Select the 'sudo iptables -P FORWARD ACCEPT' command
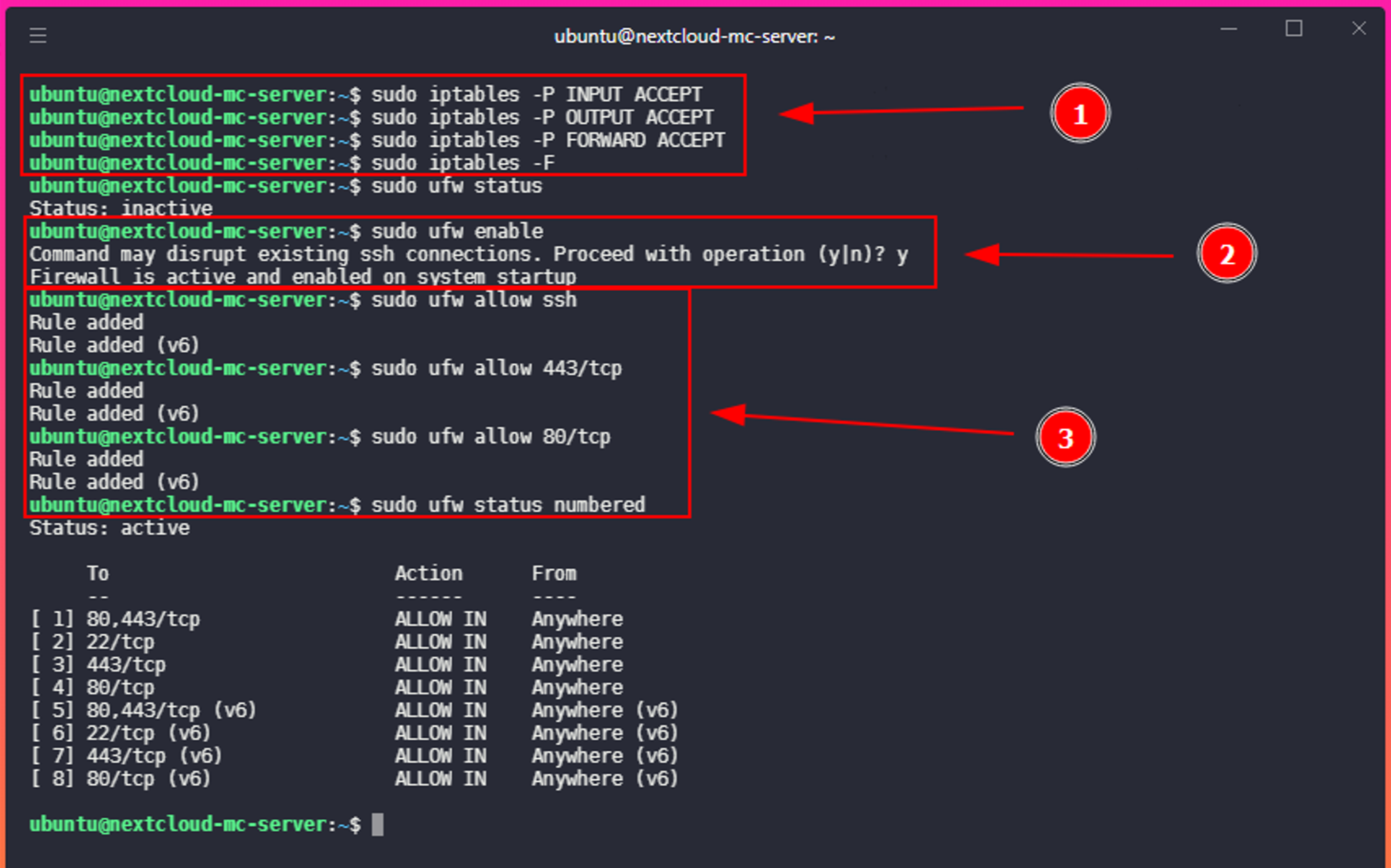This screenshot has height=868, width=1391. coord(548,140)
